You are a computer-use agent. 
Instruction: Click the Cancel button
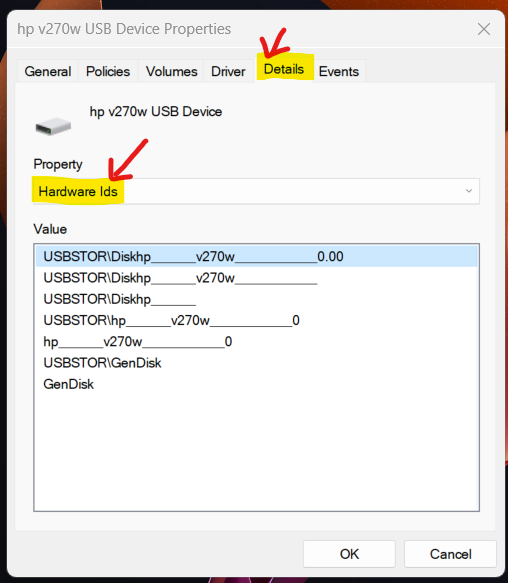click(x=450, y=554)
